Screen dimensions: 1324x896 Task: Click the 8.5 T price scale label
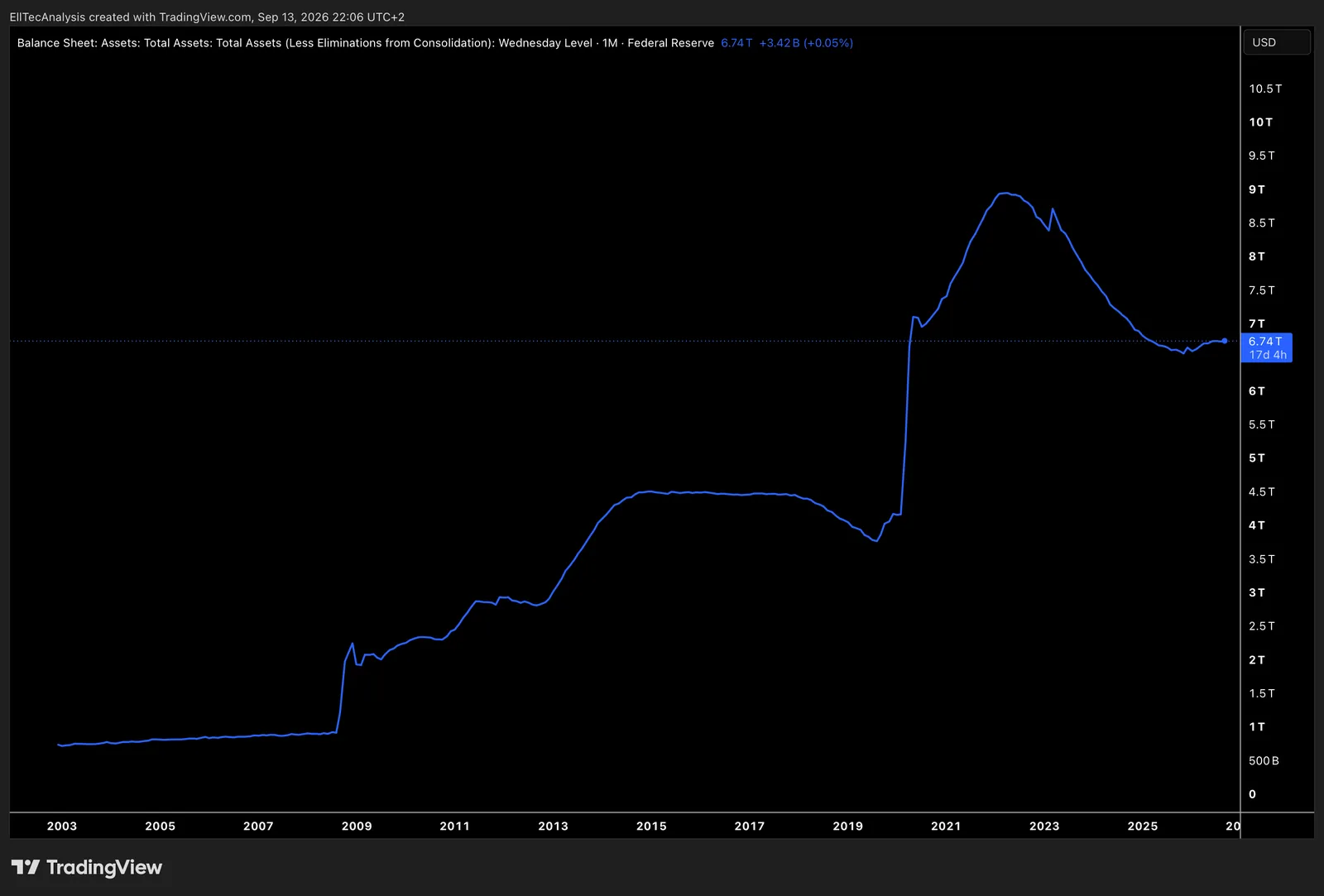pyautogui.click(x=1262, y=223)
